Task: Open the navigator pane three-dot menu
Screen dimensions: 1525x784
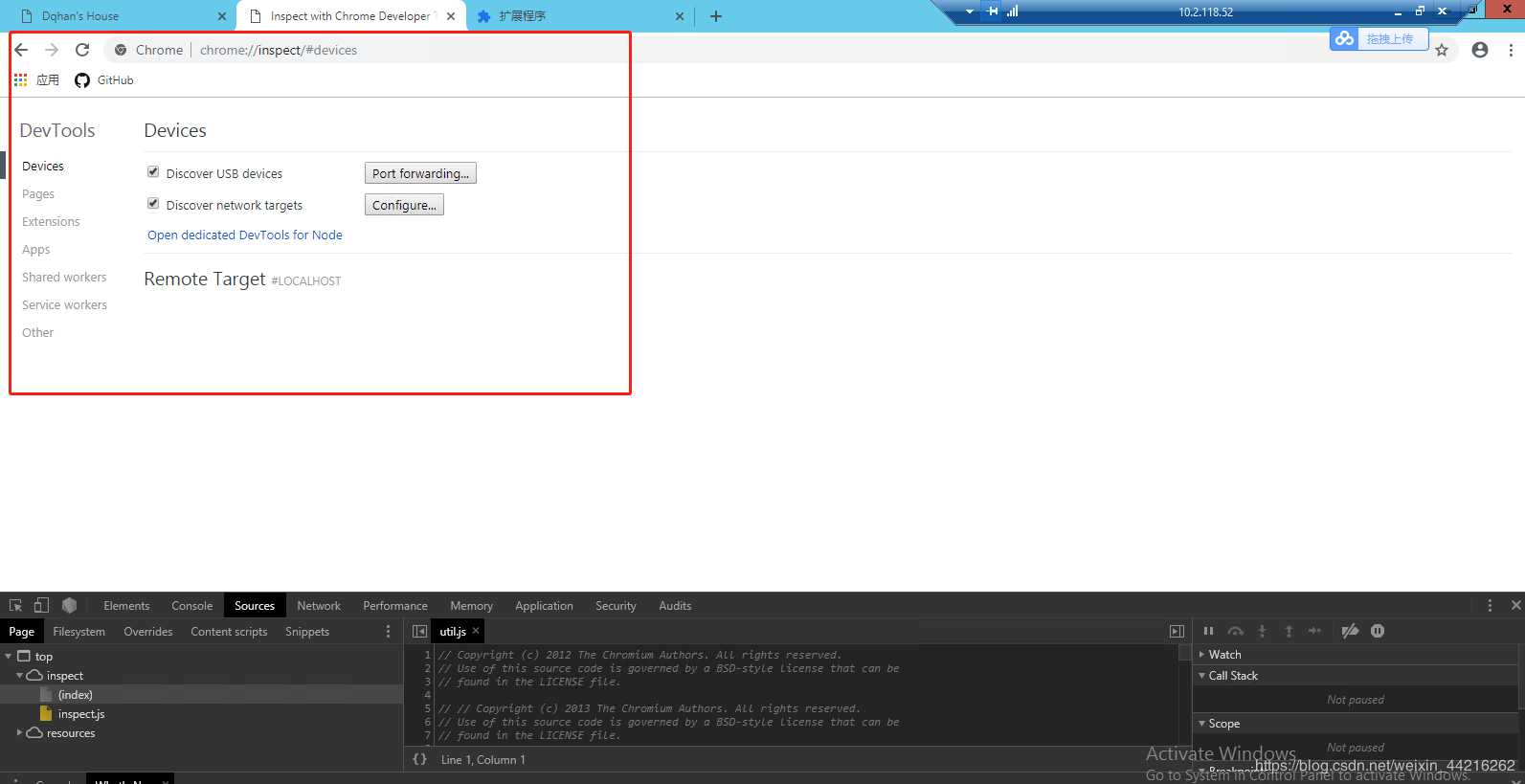Action: click(388, 632)
